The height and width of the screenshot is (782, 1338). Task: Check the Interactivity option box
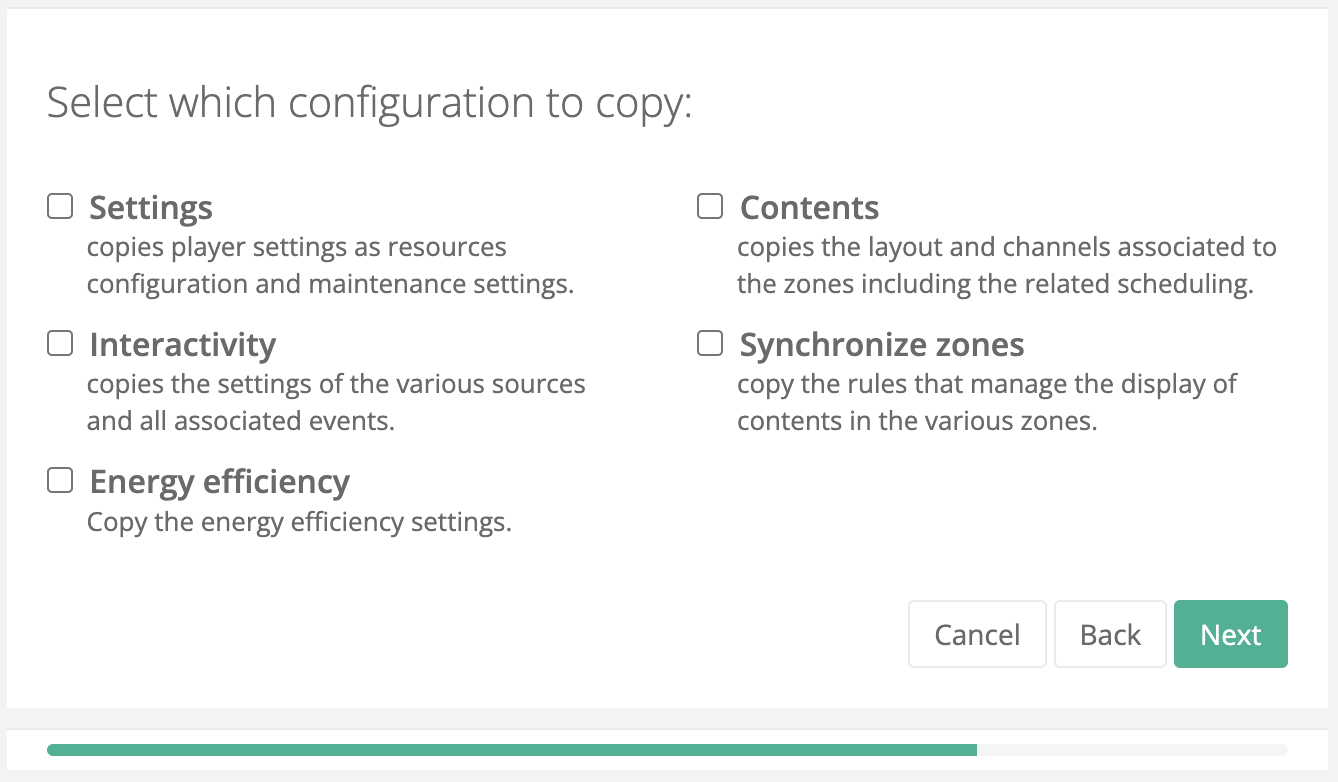(x=61, y=344)
